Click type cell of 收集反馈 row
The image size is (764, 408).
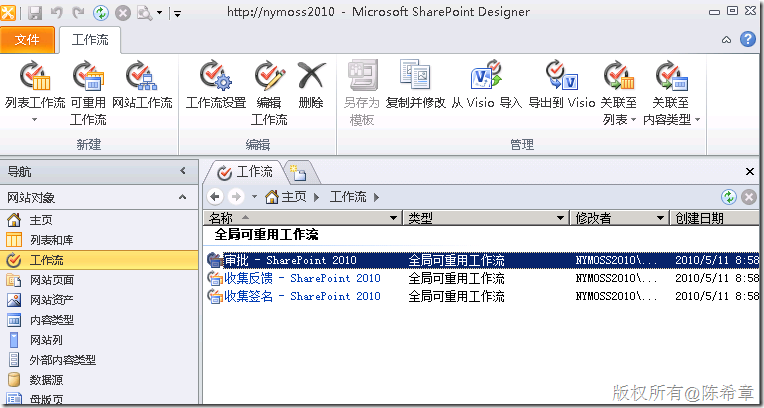click(x=457, y=279)
